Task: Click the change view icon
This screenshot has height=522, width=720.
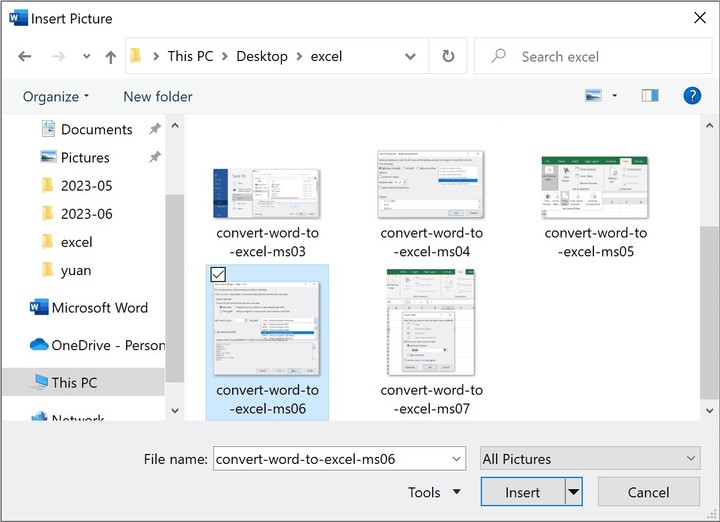Action: (x=594, y=96)
